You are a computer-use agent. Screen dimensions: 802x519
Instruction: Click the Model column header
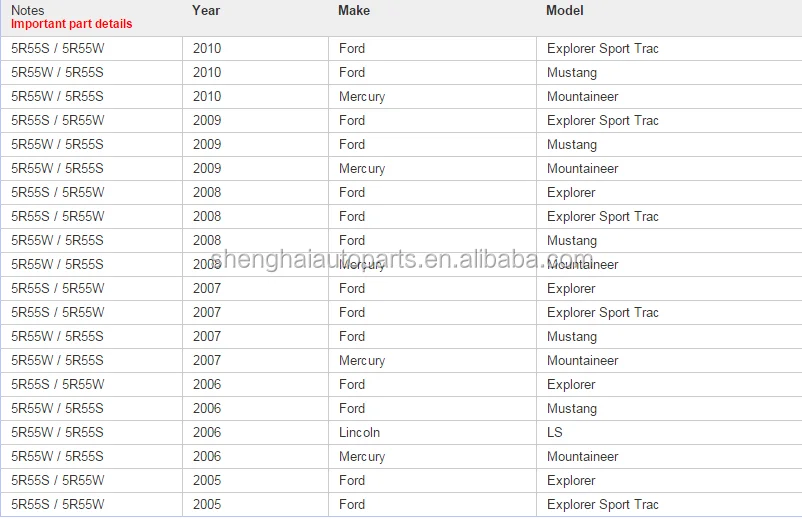pos(565,10)
